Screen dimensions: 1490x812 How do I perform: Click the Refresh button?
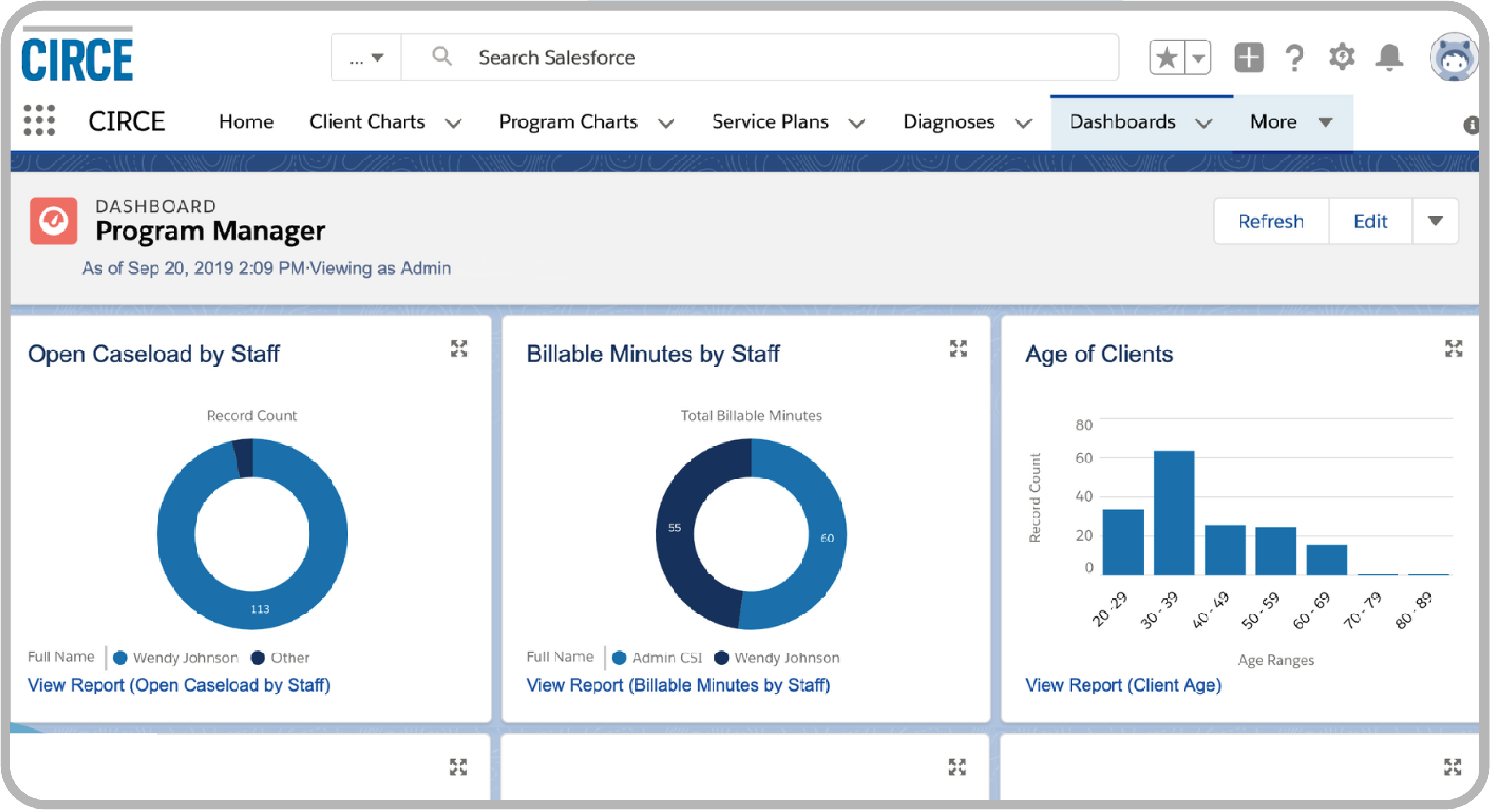[1271, 221]
